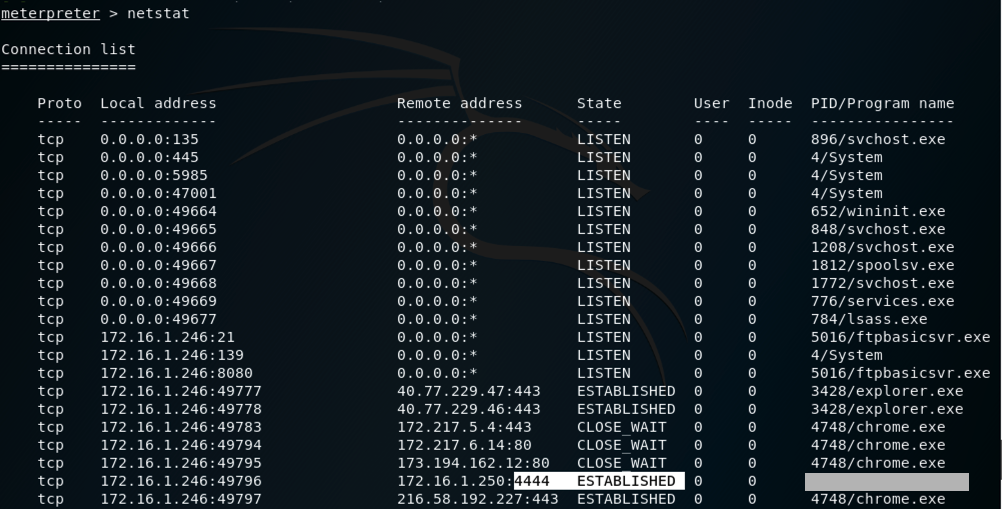Image resolution: width=1002 pixels, height=509 pixels.
Task: Select local address 0.0.0.0:49669
Action: click(x=158, y=301)
